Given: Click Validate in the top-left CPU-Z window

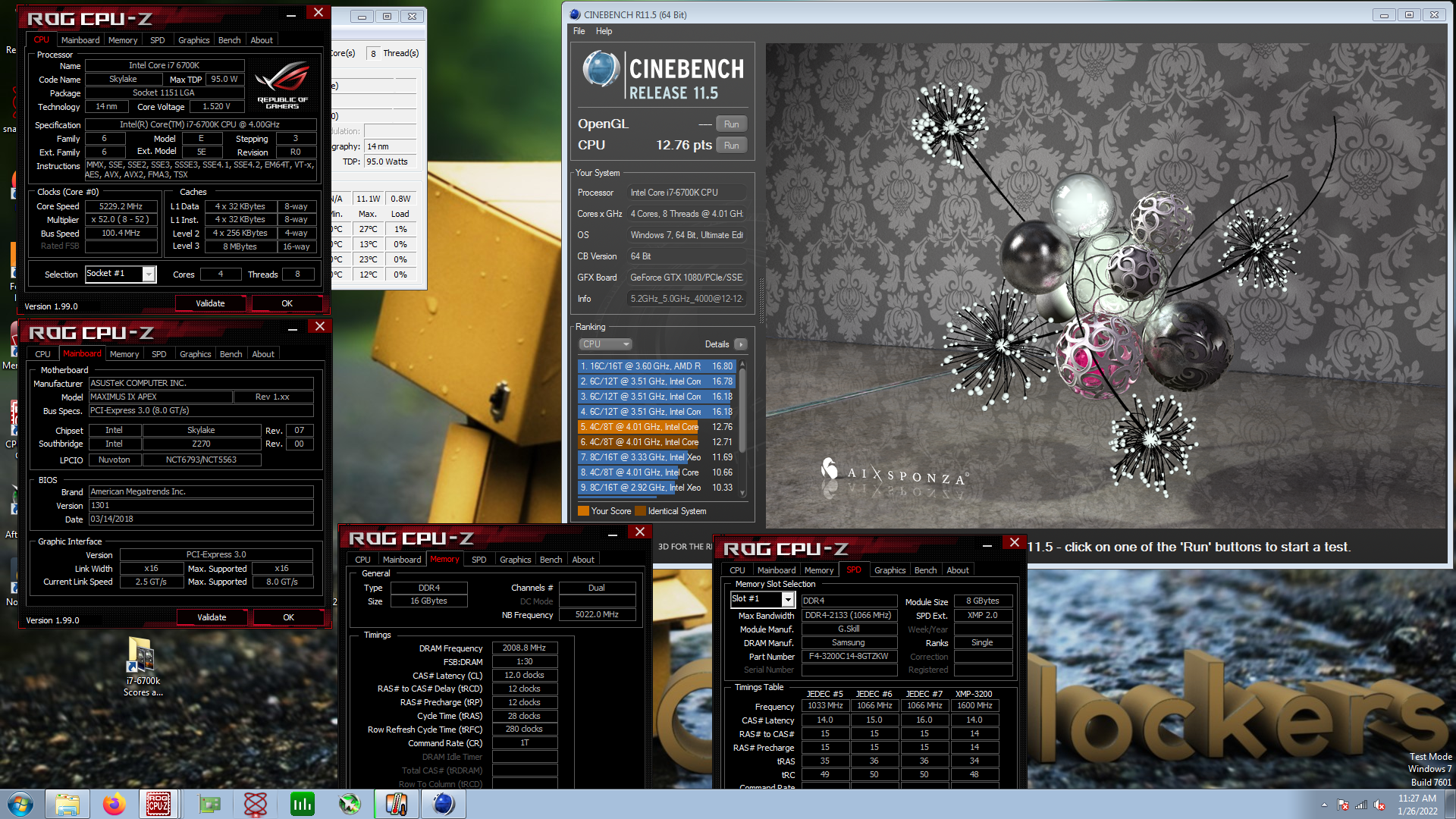Looking at the screenshot, I should pyautogui.click(x=210, y=303).
